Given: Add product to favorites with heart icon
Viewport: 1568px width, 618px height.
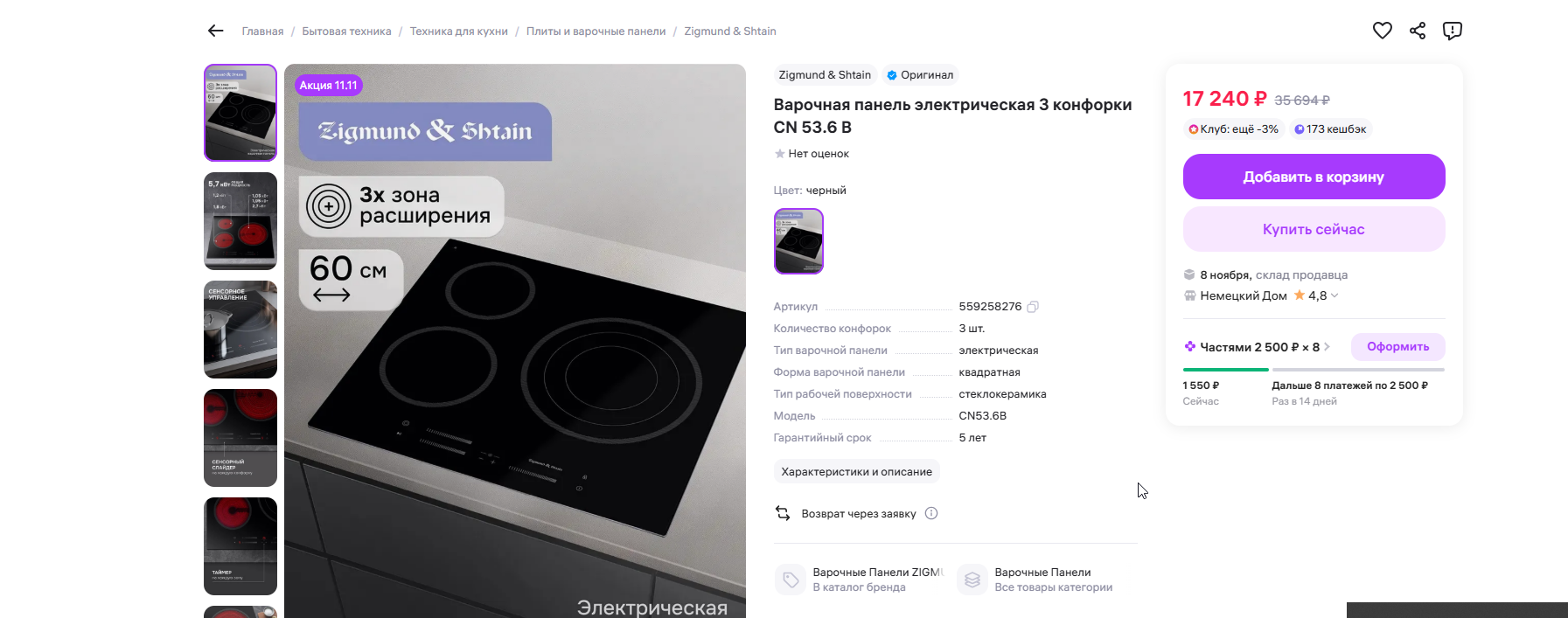Looking at the screenshot, I should coord(1383,31).
